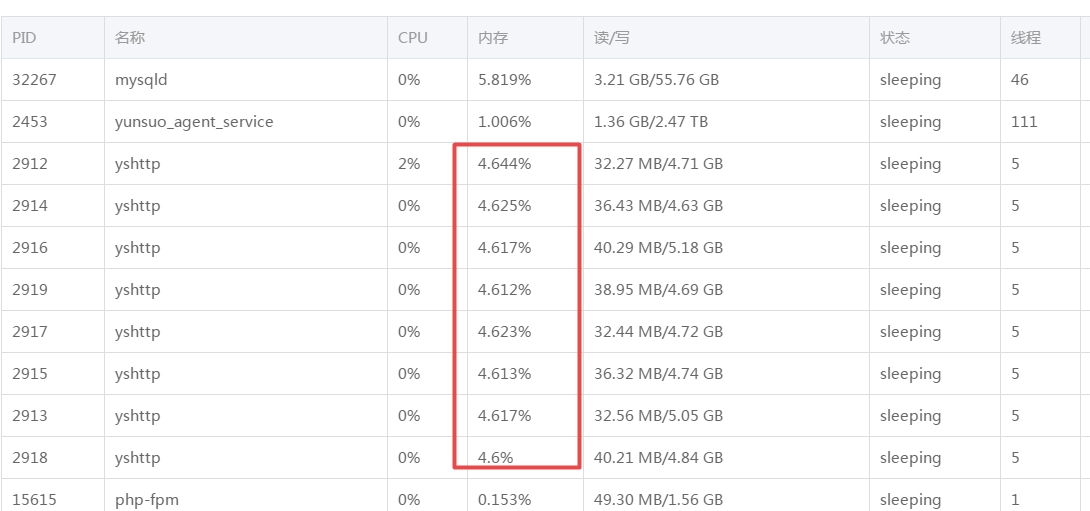Viewport: 1090px width, 511px height.
Task: Click PID 2919 cell
Action: coord(30,290)
